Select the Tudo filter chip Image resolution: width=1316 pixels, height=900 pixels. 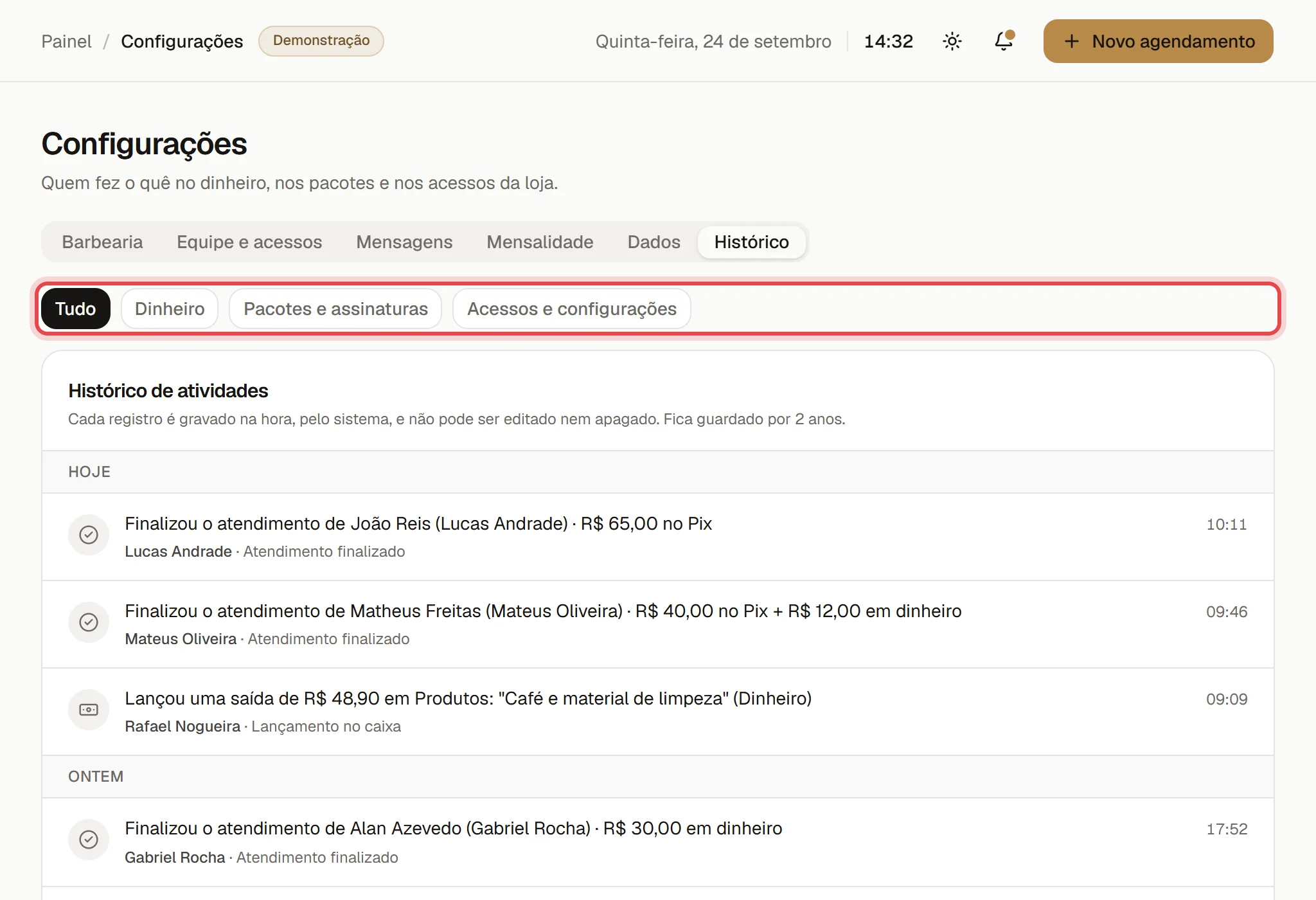tap(76, 309)
